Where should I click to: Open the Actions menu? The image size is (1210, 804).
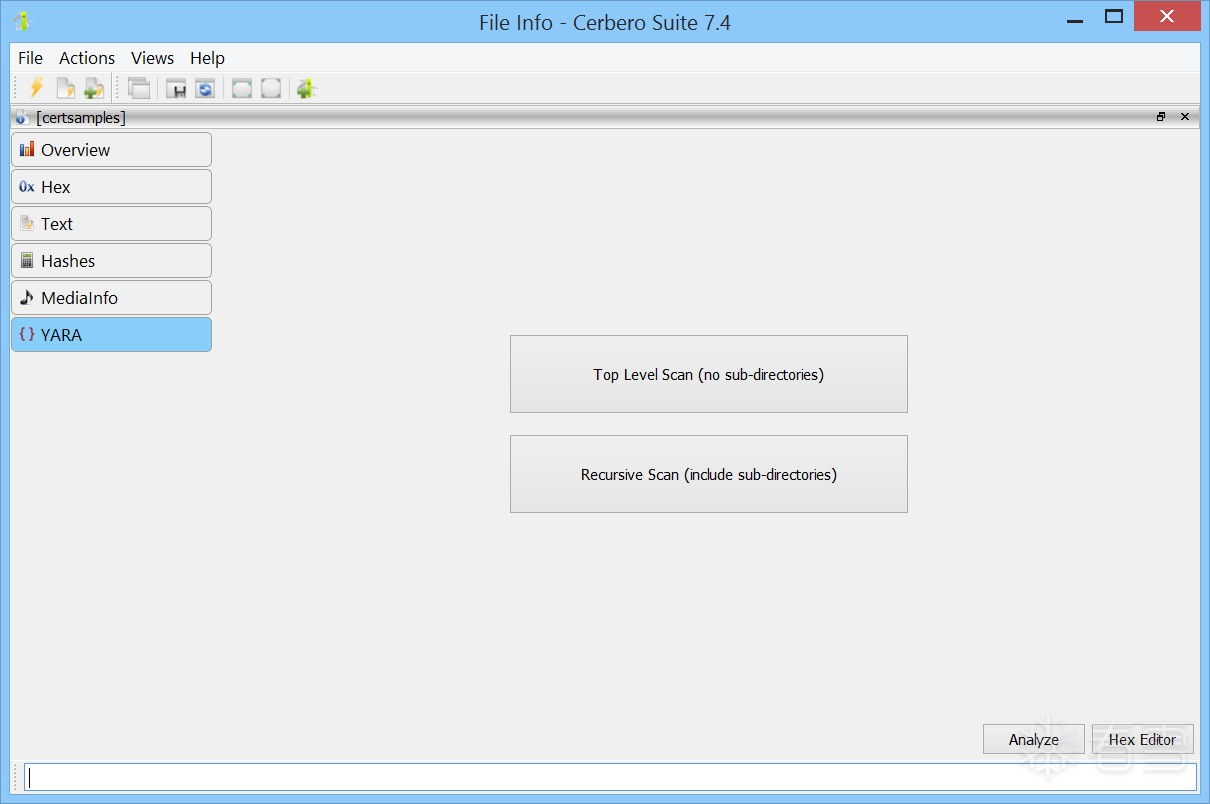pos(87,58)
